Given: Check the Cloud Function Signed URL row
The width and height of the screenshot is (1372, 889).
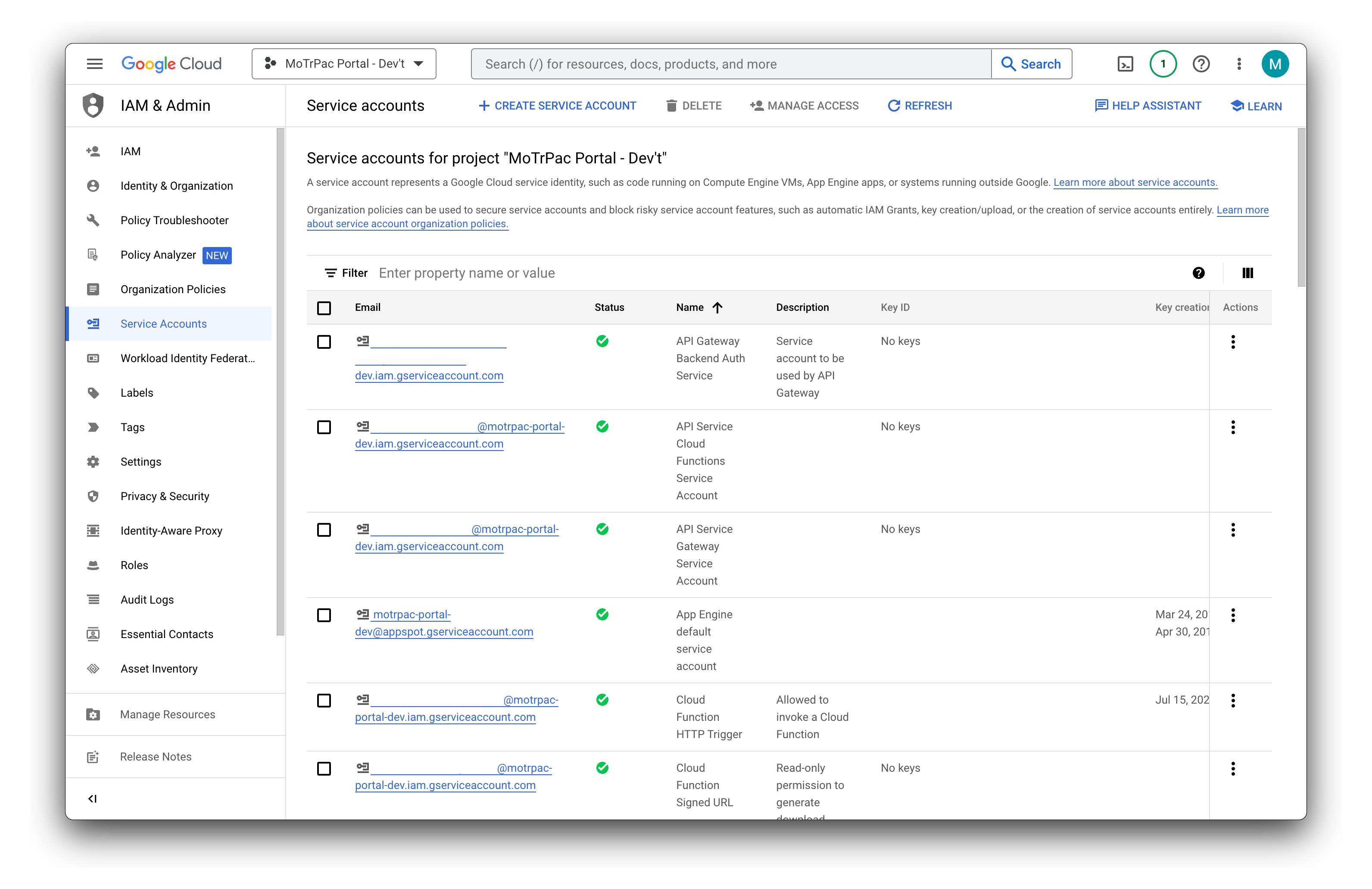Looking at the screenshot, I should coord(324,769).
